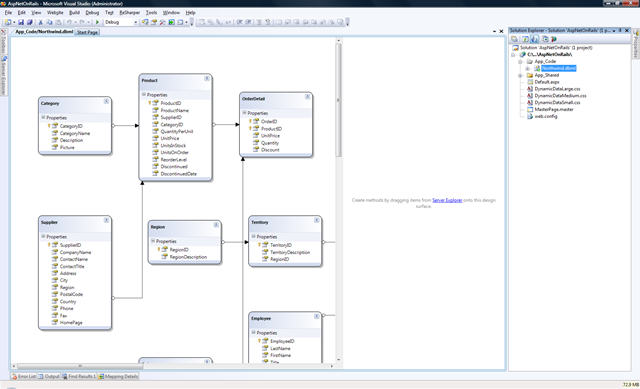Collapse Properties section in the Supplier entity
640x389 pixels.
pos(43,236)
